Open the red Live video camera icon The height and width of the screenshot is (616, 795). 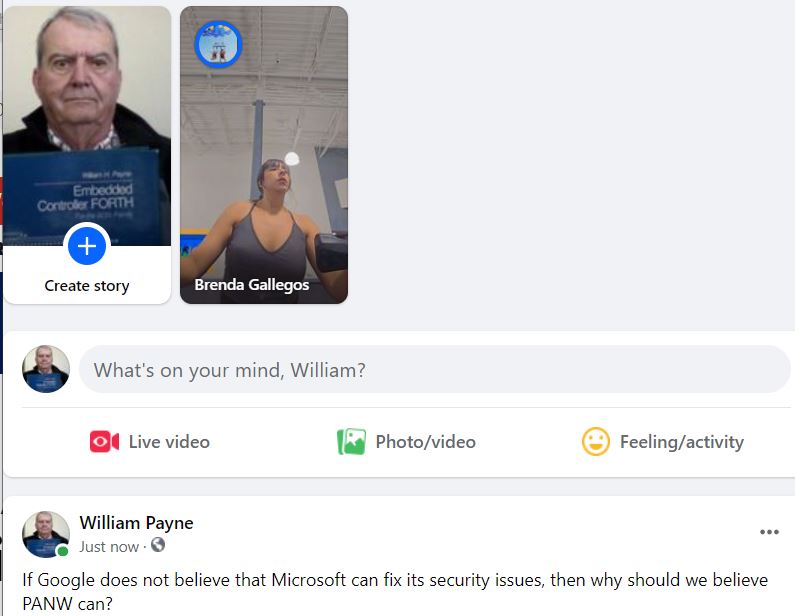[x=104, y=442]
